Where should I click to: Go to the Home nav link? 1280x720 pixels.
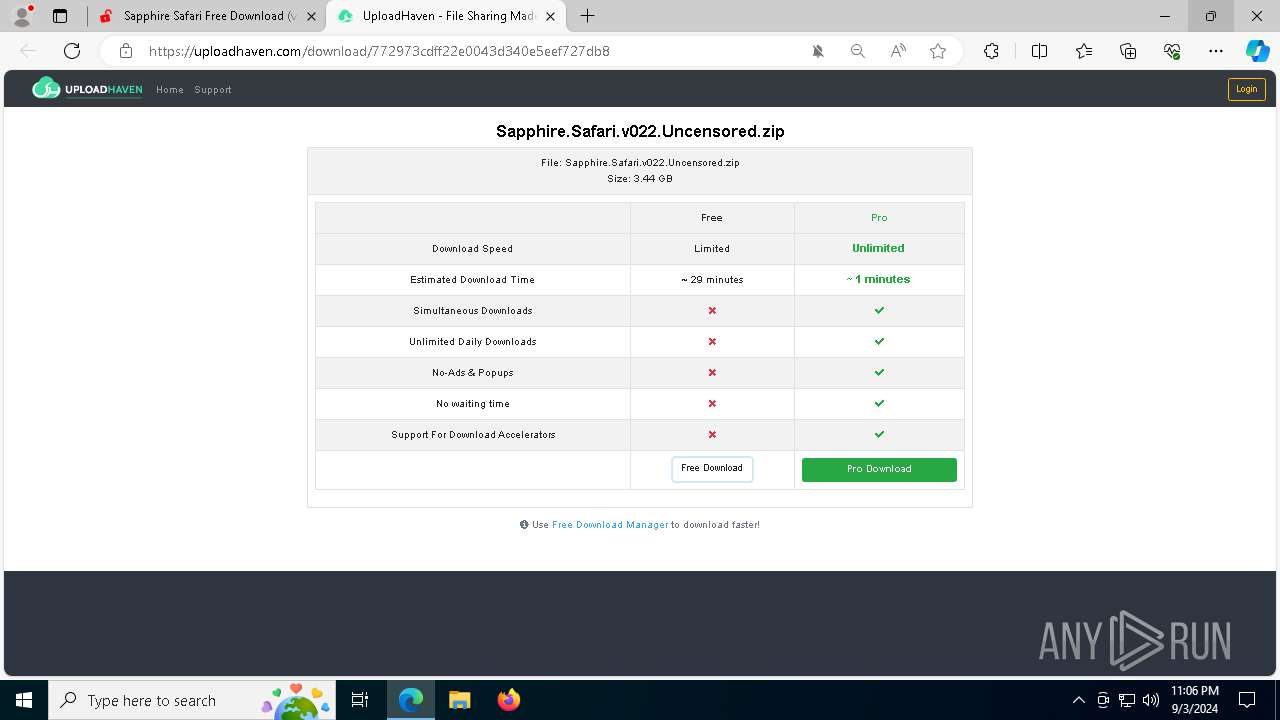170,90
